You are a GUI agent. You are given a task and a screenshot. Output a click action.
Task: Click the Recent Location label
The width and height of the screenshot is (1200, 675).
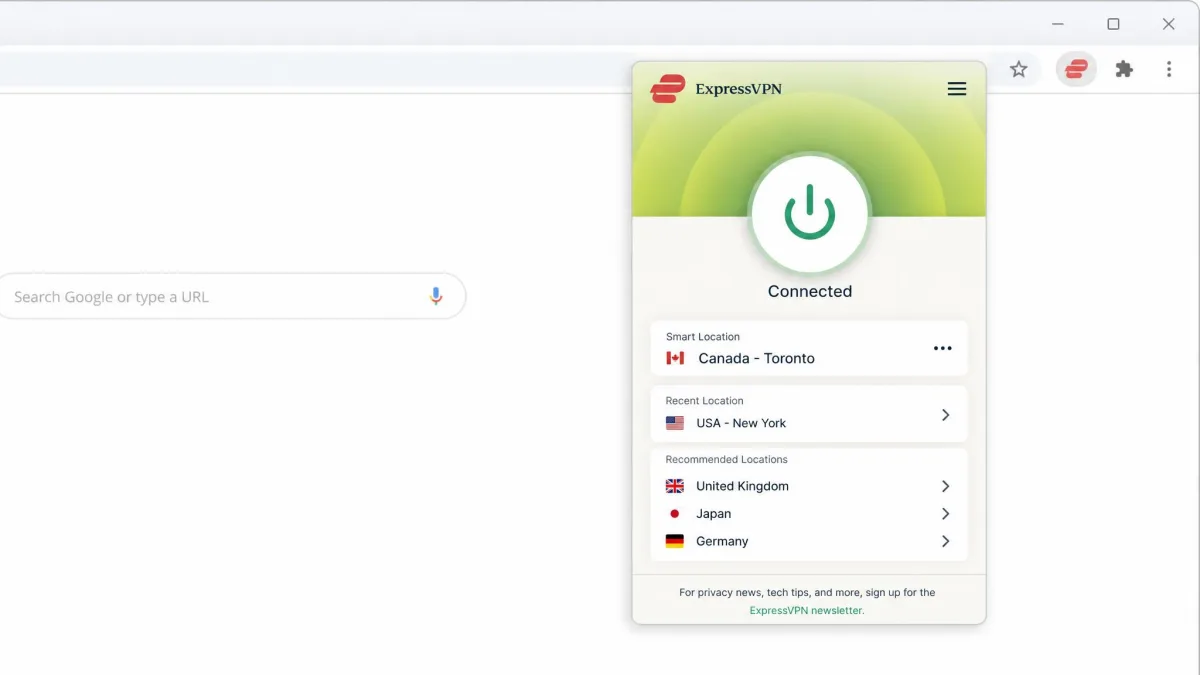[x=705, y=401]
